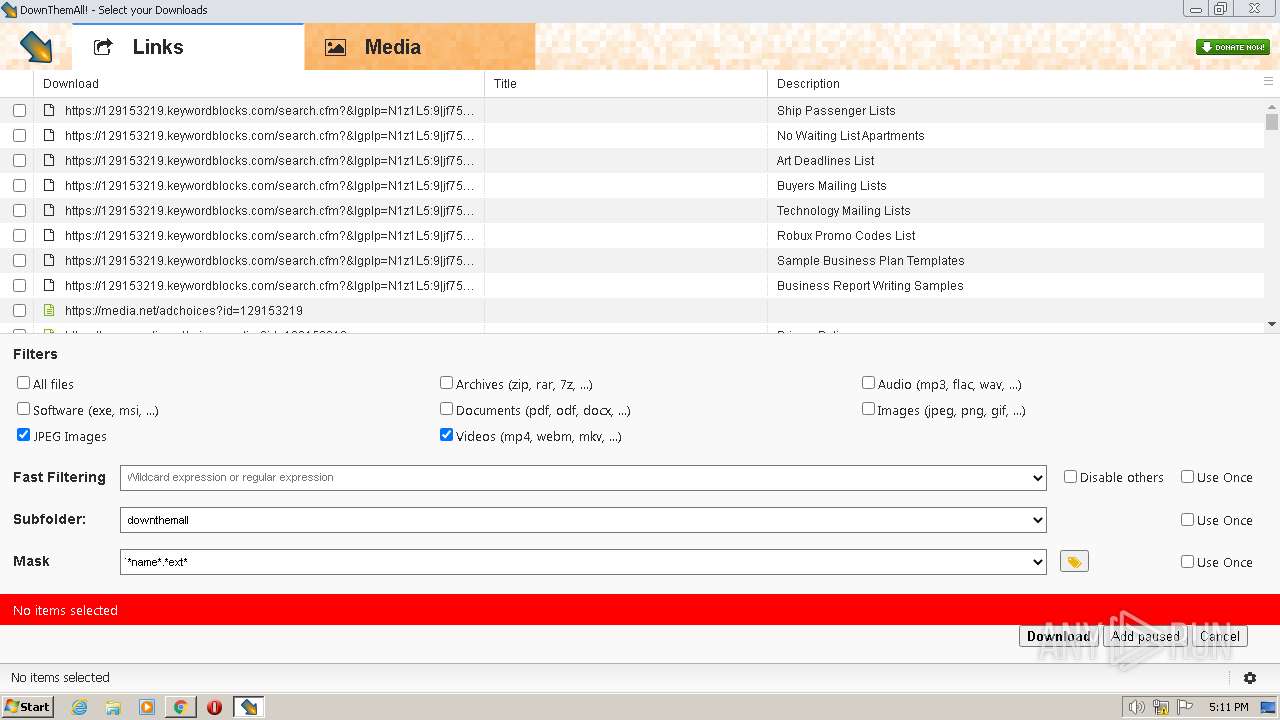Enable the Images (jpeg, png, gif) filter

[868, 409]
